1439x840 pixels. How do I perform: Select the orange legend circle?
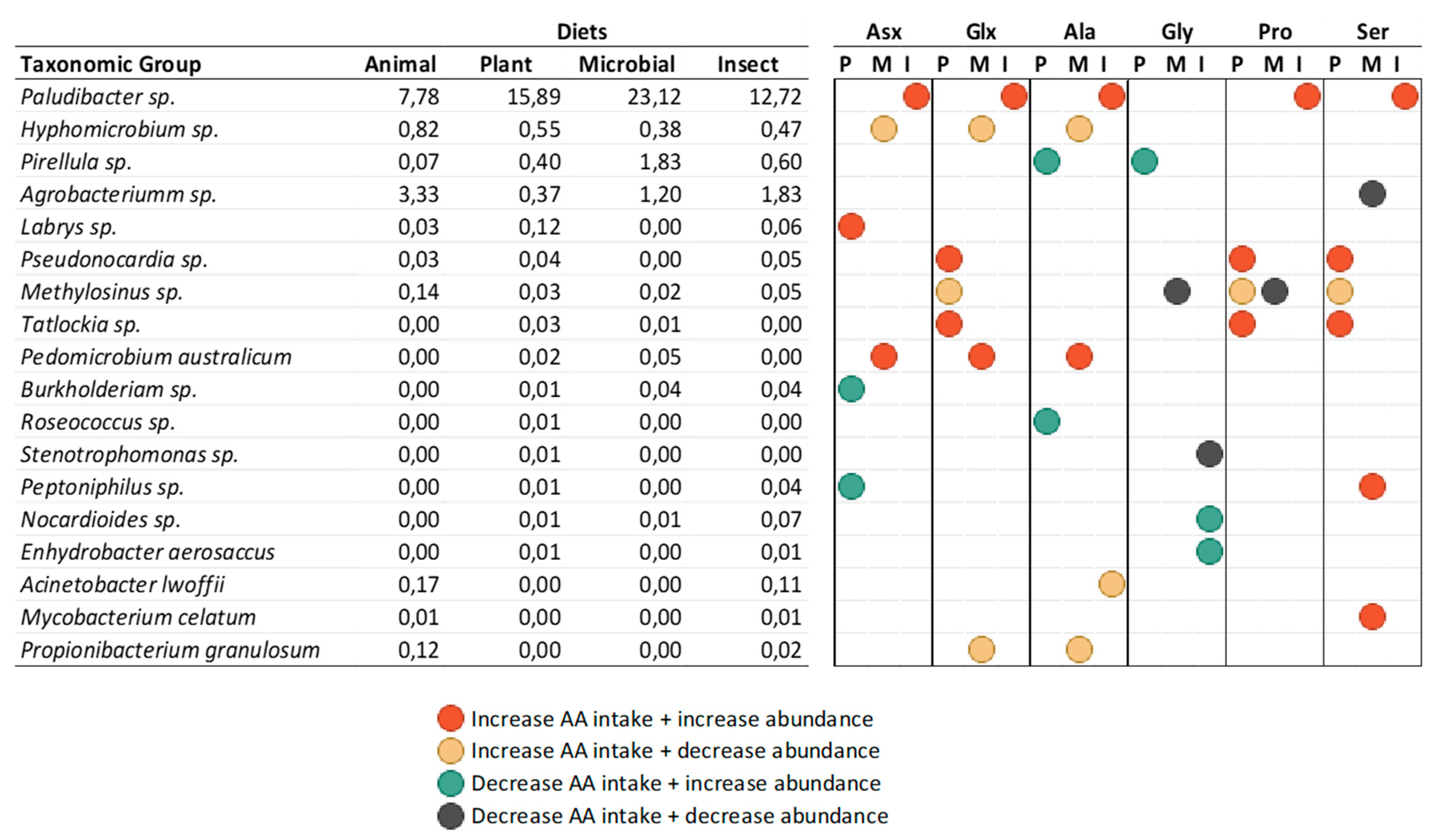pyautogui.click(x=450, y=751)
